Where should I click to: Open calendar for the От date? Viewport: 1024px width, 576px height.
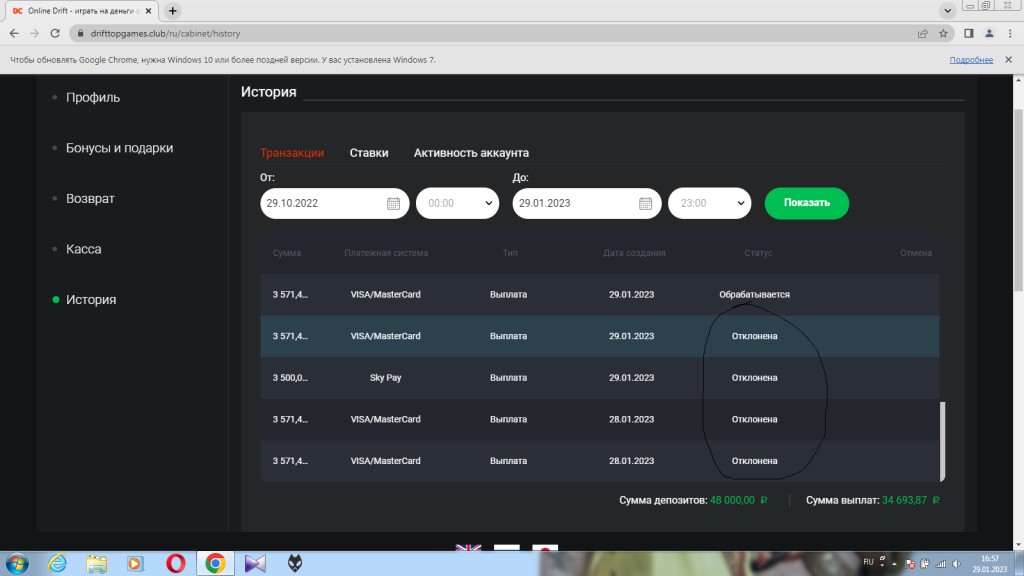[393, 203]
